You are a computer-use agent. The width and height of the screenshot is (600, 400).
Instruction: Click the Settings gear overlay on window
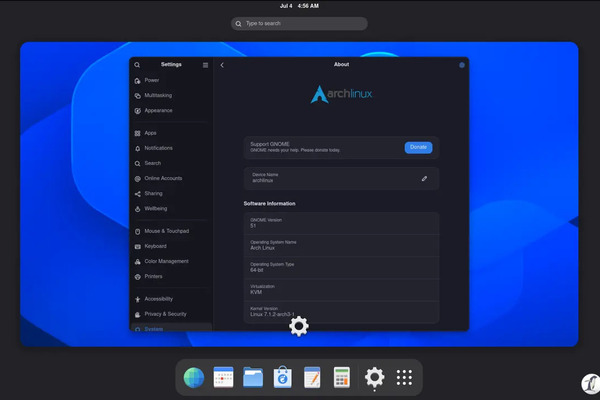pos(299,326)
